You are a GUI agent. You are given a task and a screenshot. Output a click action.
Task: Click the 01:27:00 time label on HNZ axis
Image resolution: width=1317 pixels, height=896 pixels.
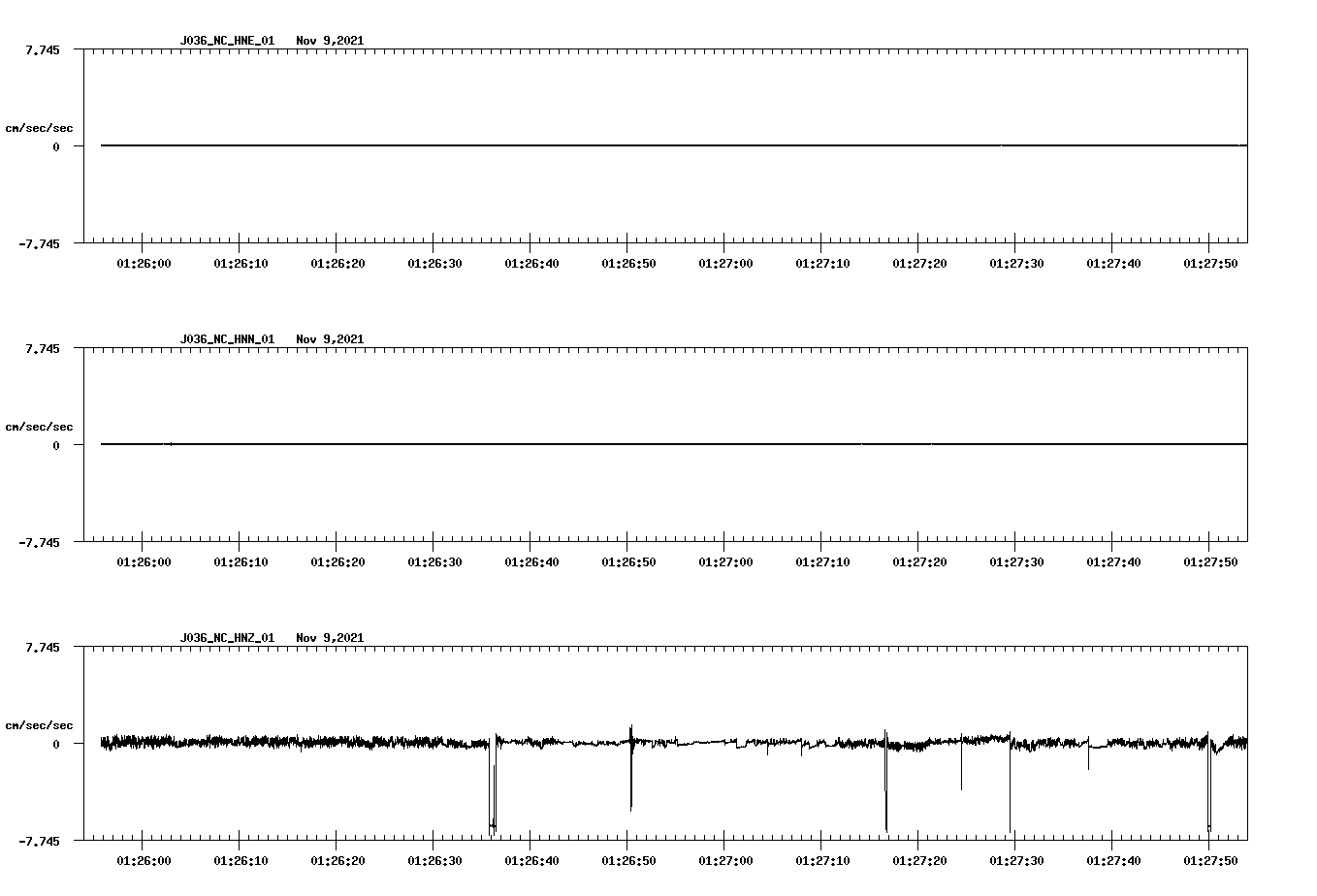[x=725, y=861]
